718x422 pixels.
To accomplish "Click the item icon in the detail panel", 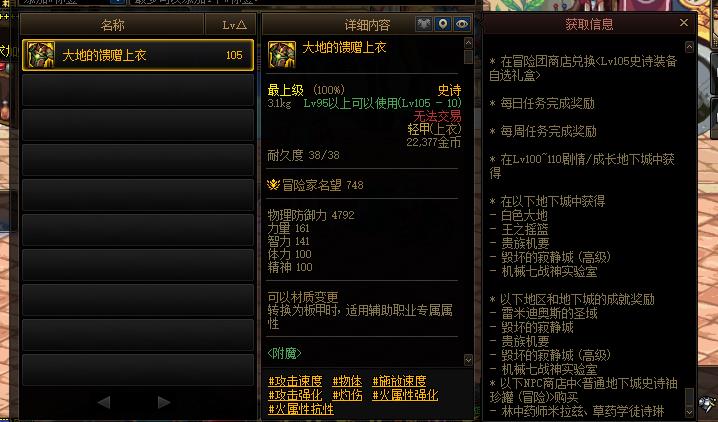I will tap(282, 54).
